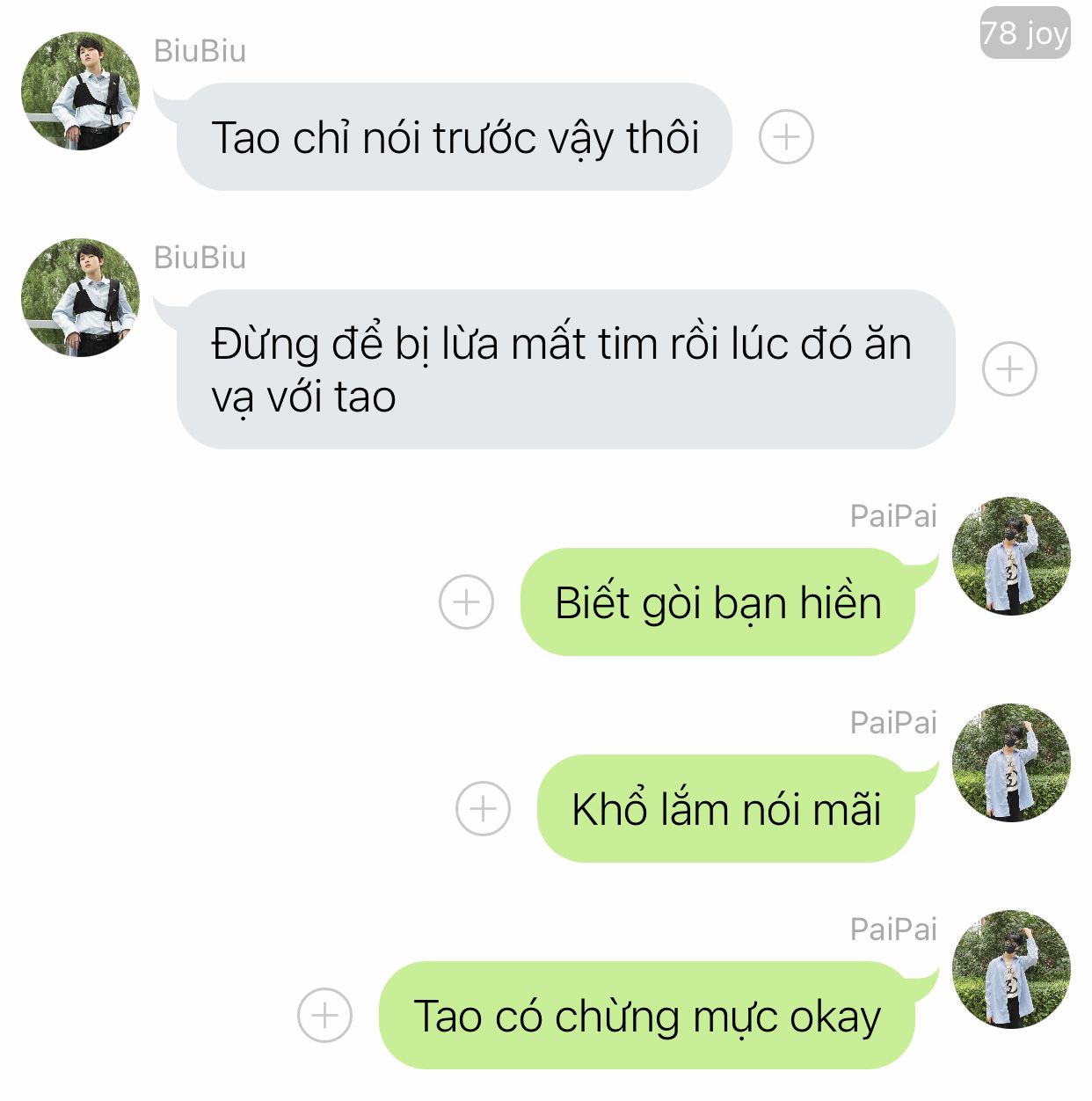Click the "78 joy" badge
This screenshot has width=1092, height=1101.
[x=1025, y=33]
